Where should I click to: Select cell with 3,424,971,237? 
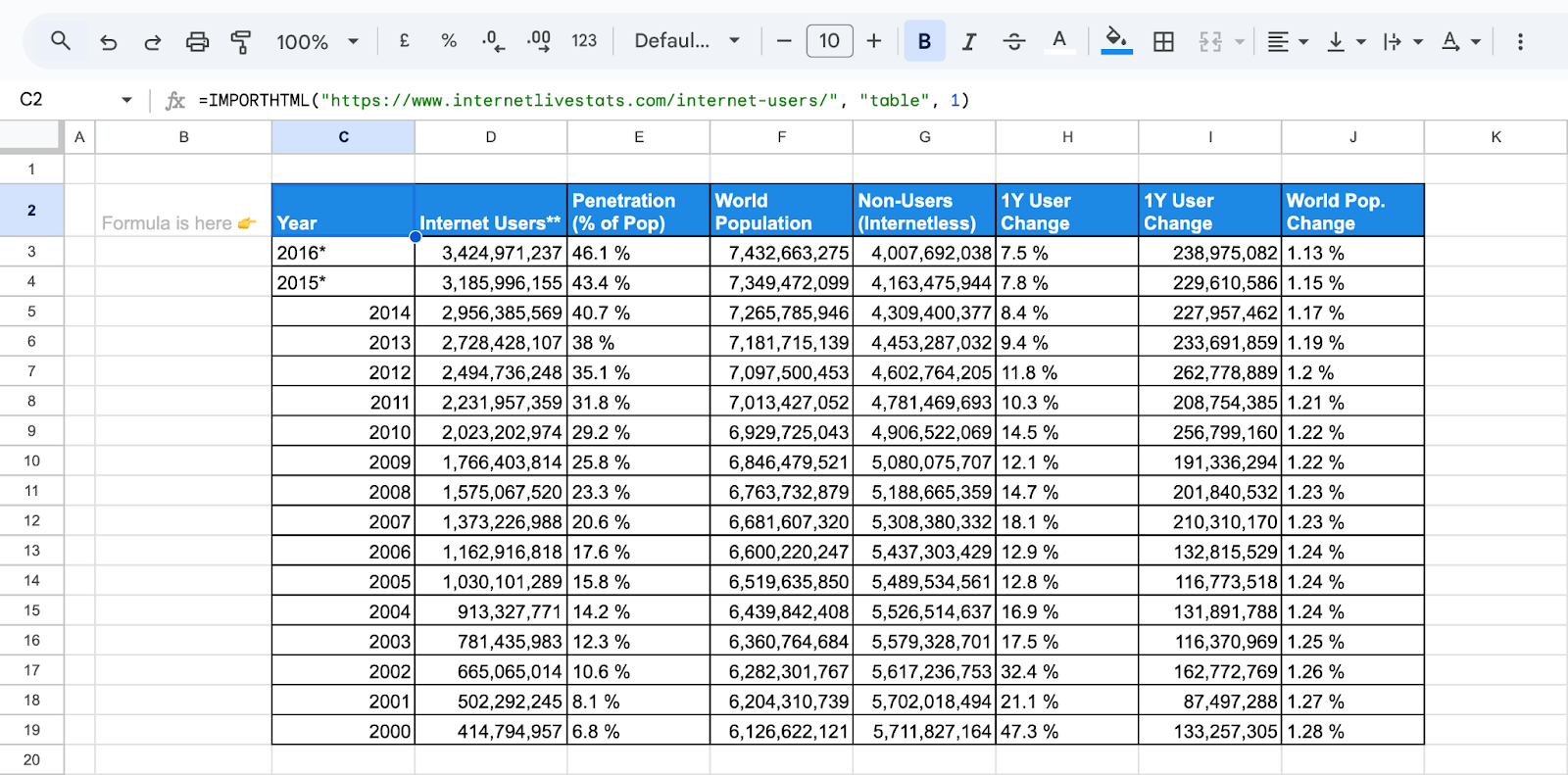pyautogui.click(x=491, y=252)
